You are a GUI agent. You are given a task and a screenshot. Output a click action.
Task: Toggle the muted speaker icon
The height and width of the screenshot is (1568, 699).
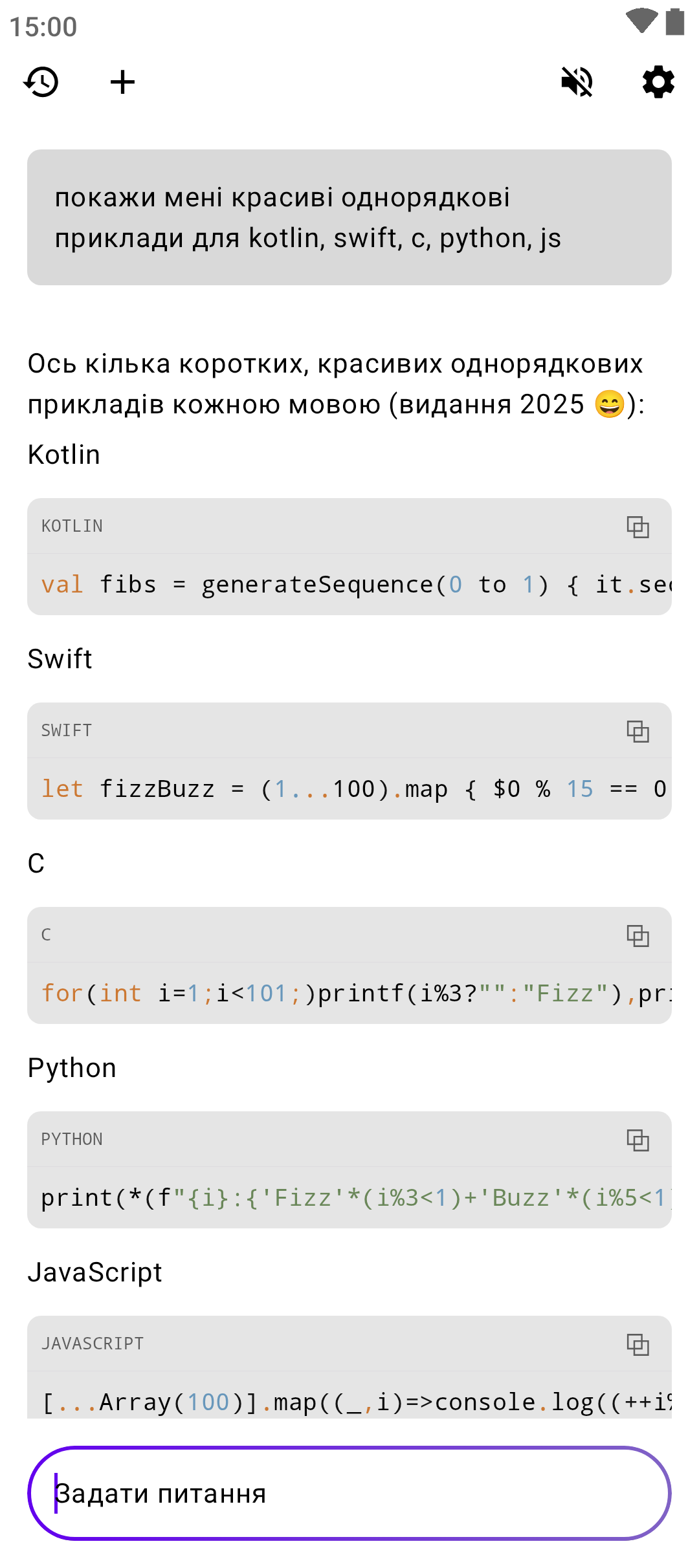[x=577, y=82]
